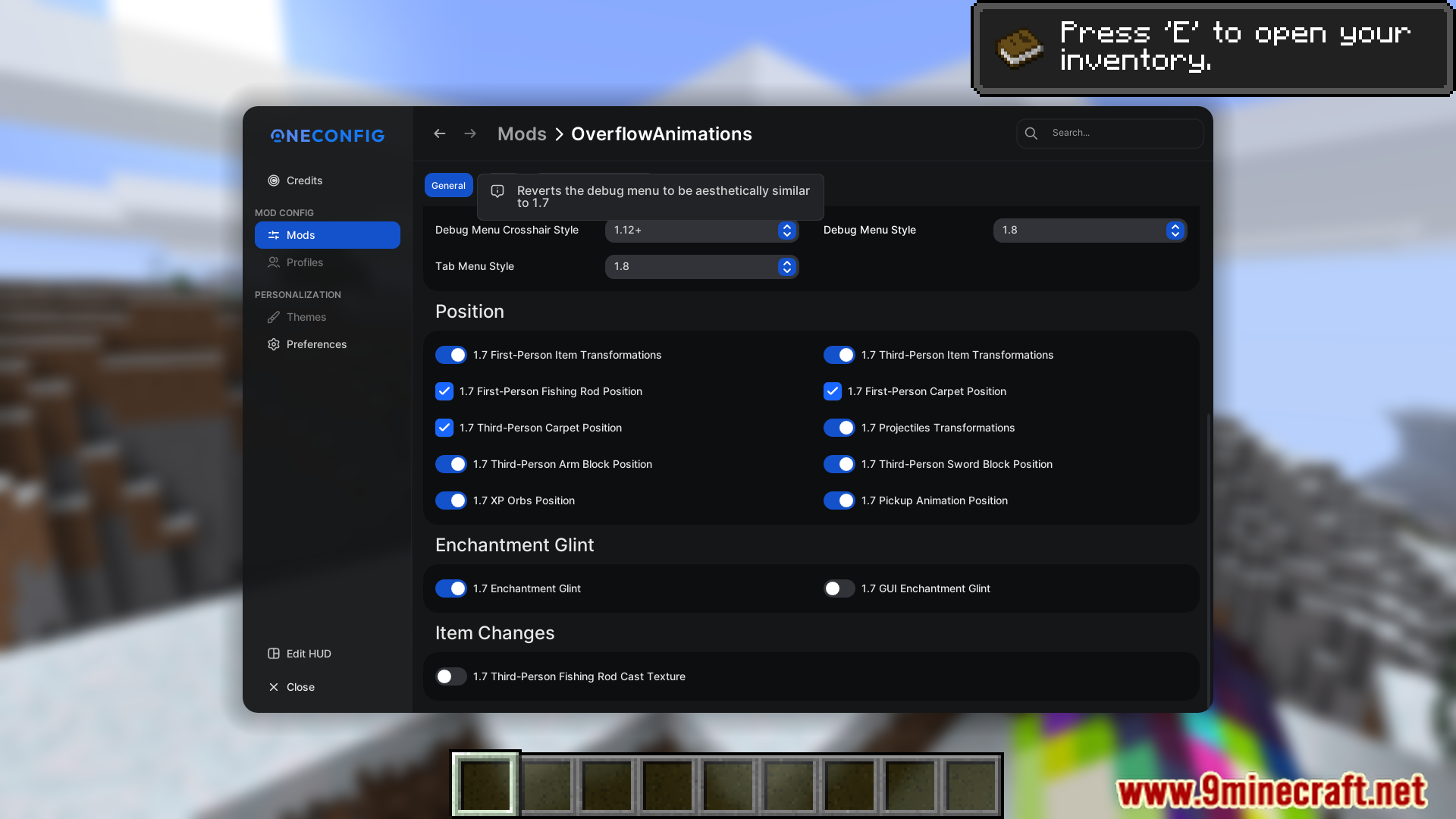Disable 1.7 Projectiles Transformations switch
Image resolution: width=1456 pixels, height=819 pixels.
click(x=839, y=428)
